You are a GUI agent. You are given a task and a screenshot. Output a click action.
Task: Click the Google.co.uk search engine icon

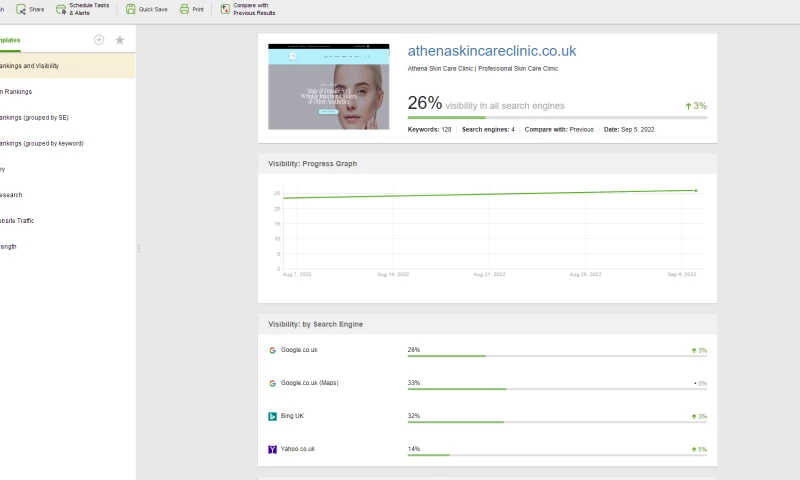tap(272, 350)
